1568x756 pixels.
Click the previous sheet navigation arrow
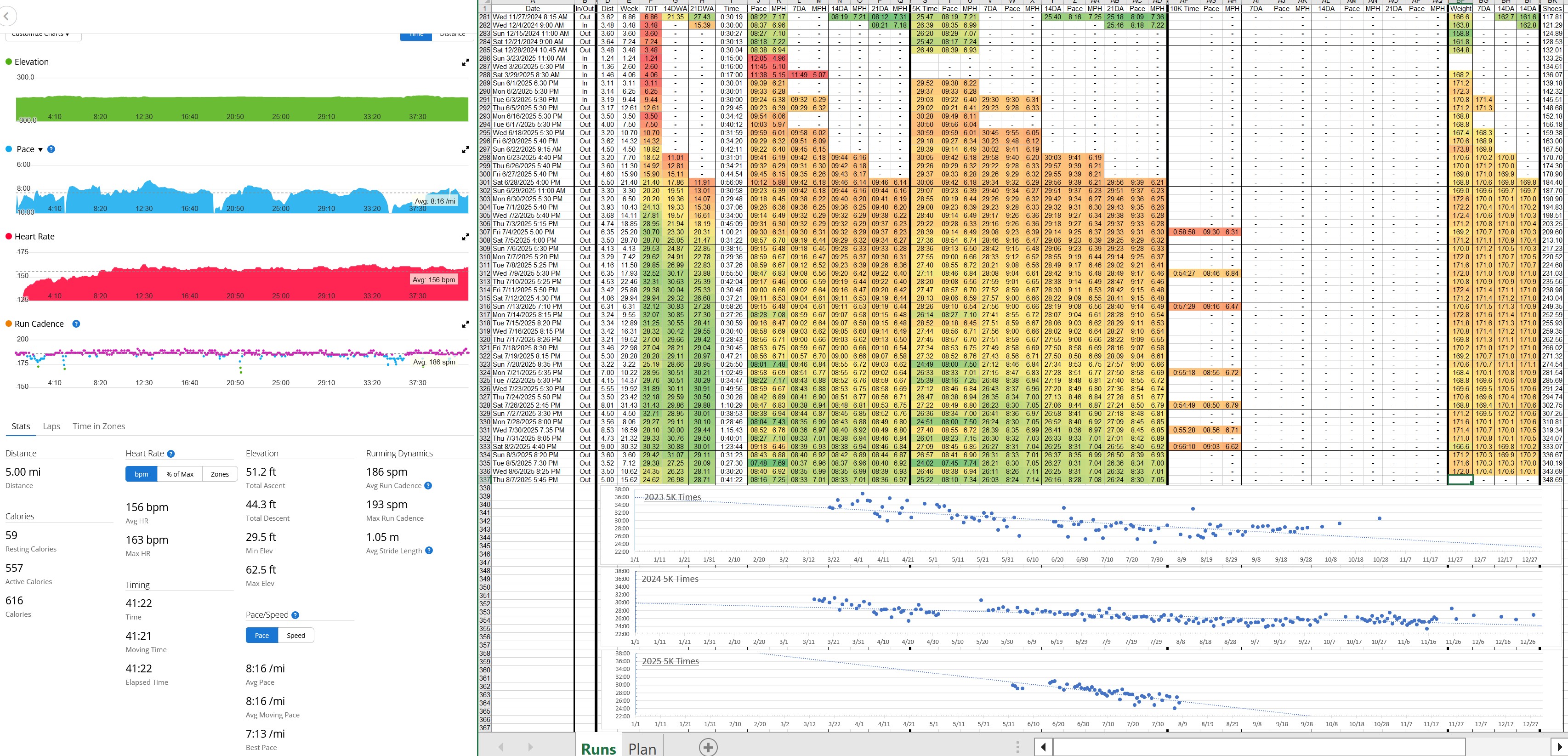(500, 747)
